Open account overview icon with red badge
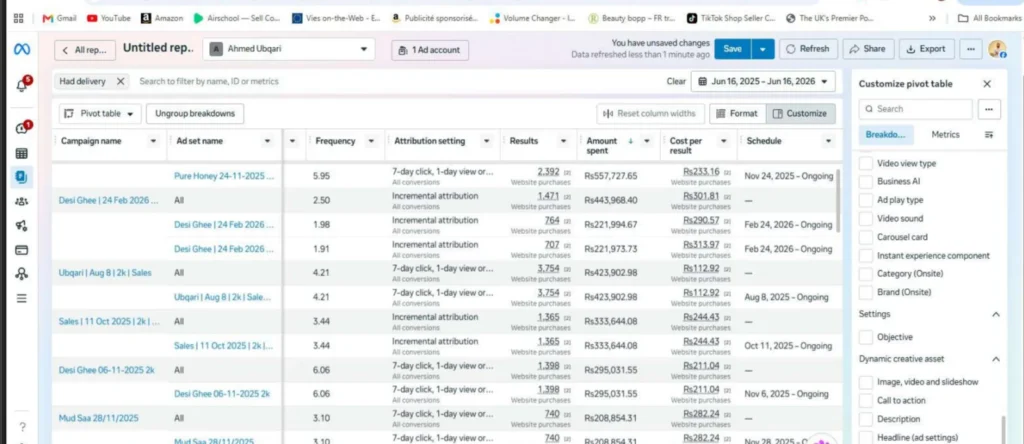The image size is (1024, 444). (x=22, y=128)
